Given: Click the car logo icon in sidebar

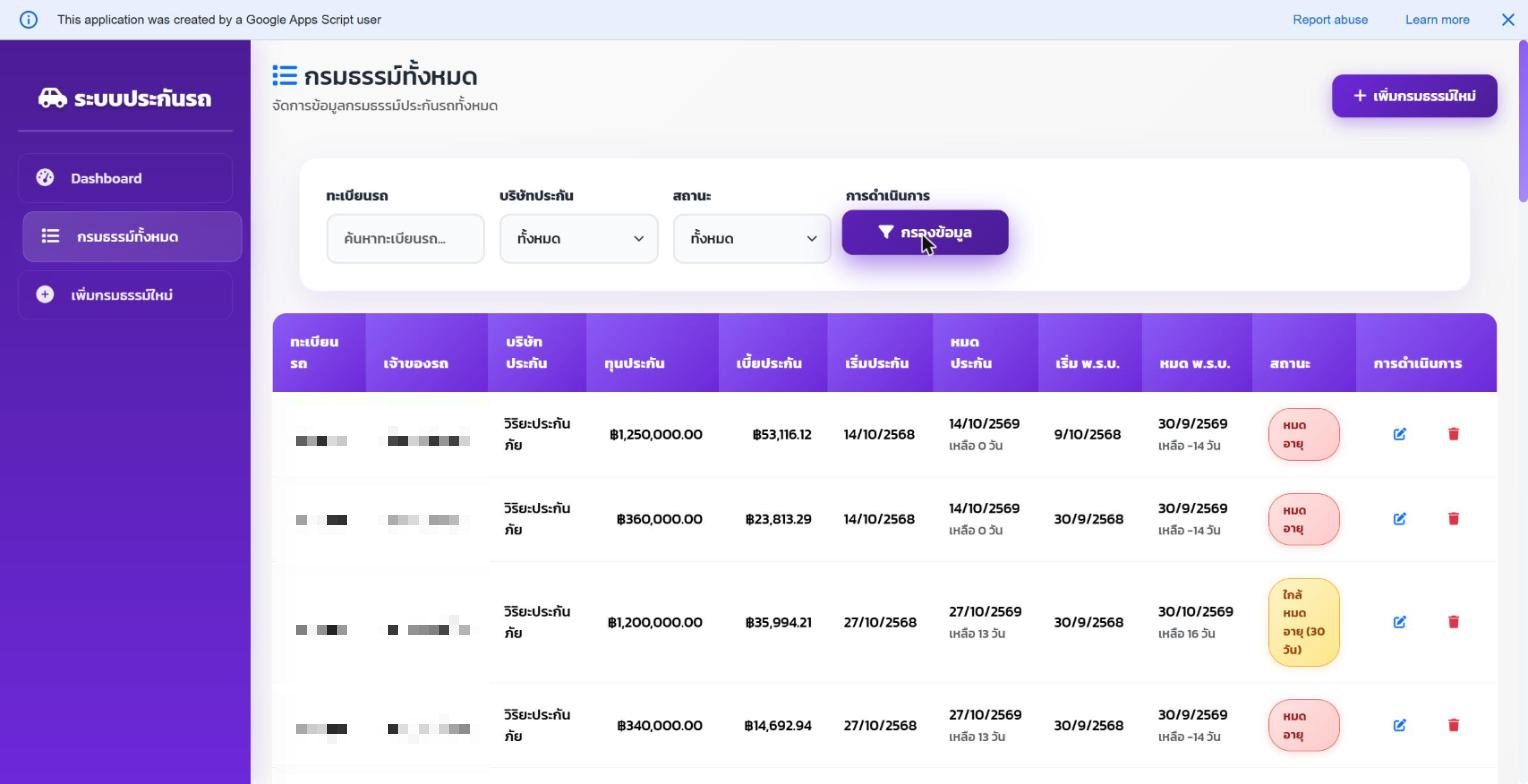Looking at the screenshot, I should tap(52, 98).
